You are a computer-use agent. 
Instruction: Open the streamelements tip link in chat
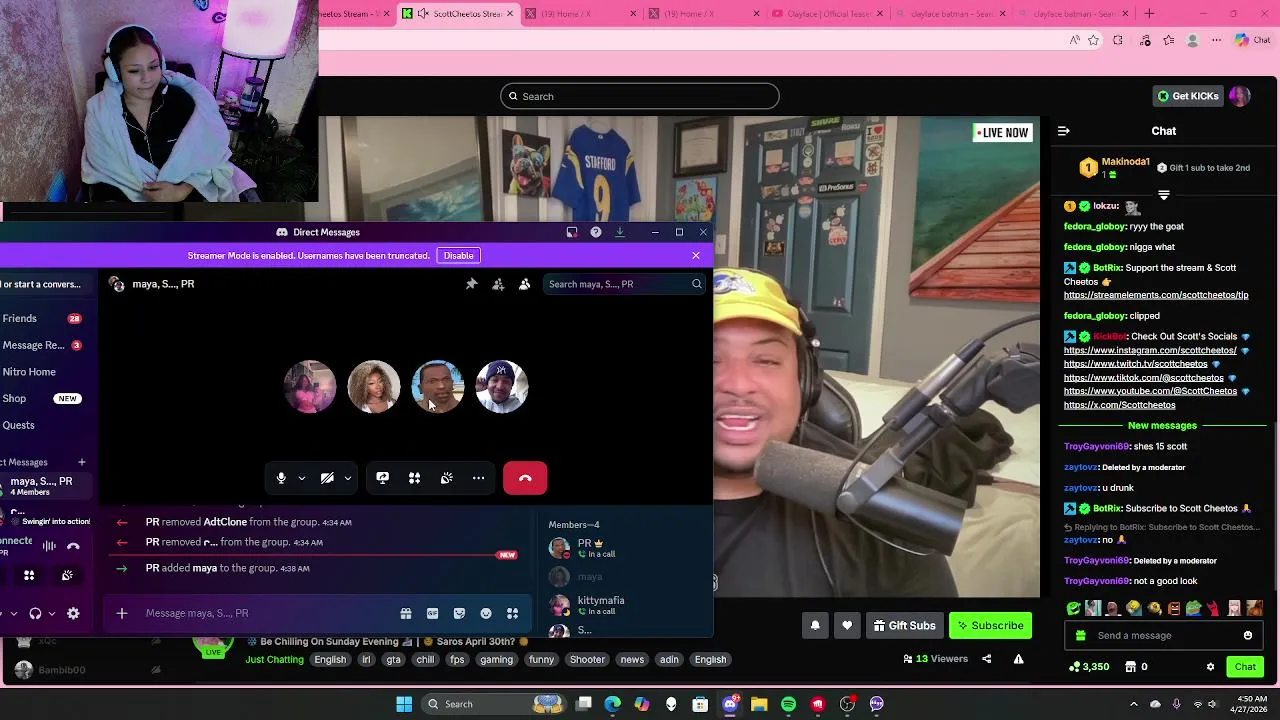point(1156,295)
